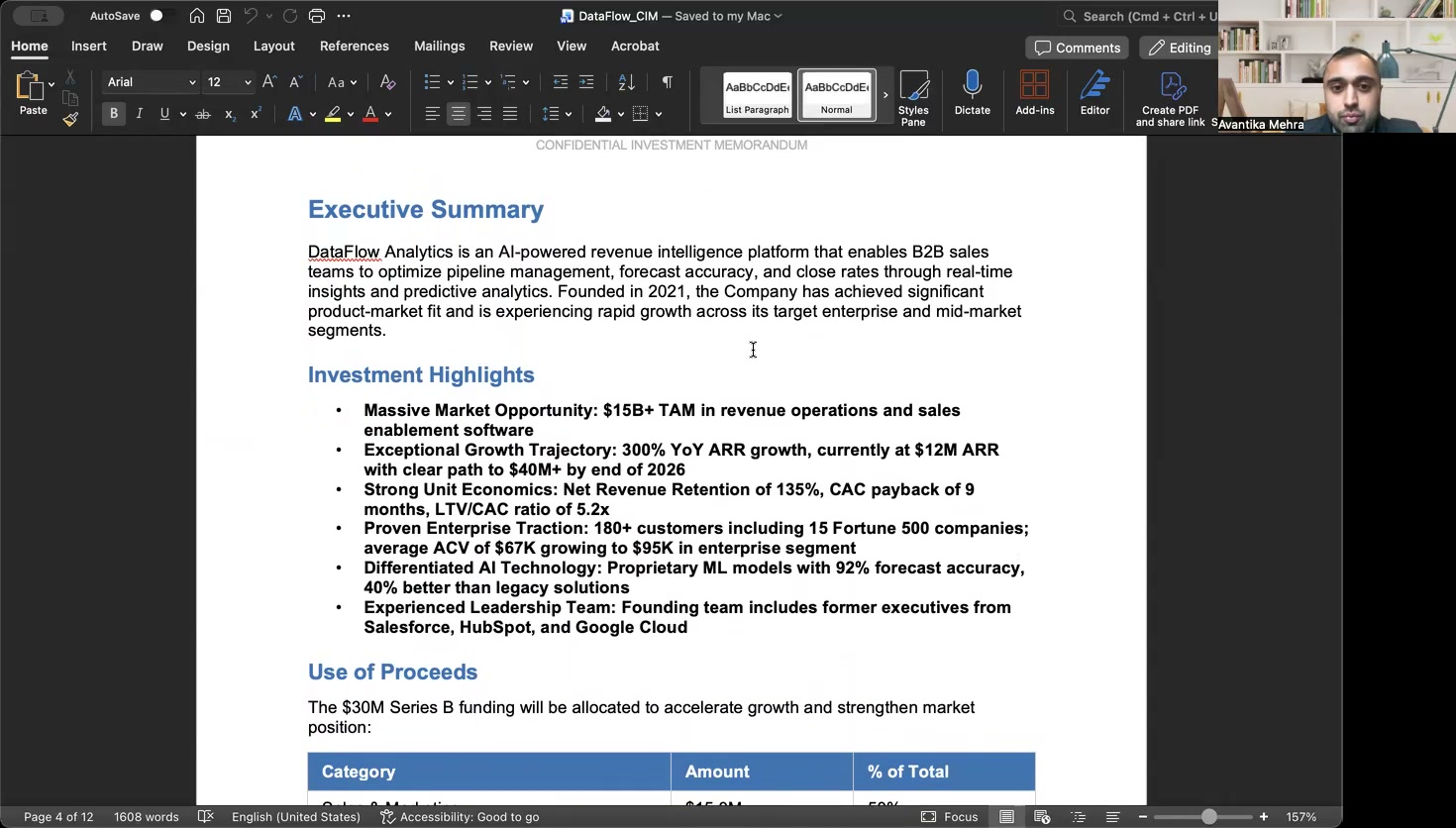
Task: Open the Mailings tab
Action: click(x=440, y=46)
